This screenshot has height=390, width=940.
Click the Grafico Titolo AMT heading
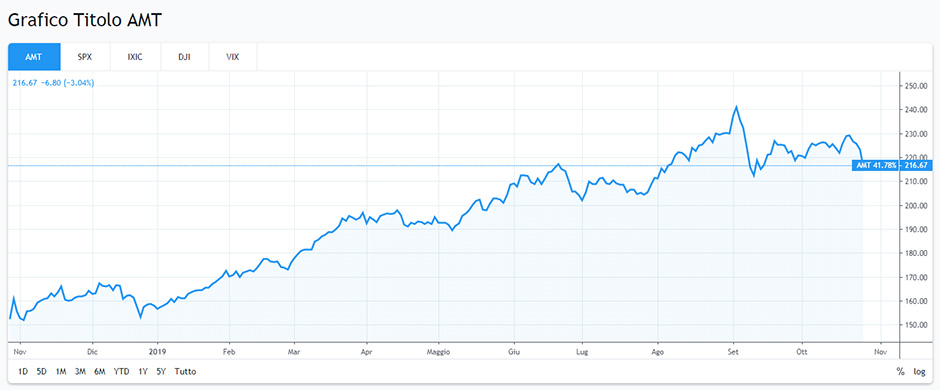(85, 20)
